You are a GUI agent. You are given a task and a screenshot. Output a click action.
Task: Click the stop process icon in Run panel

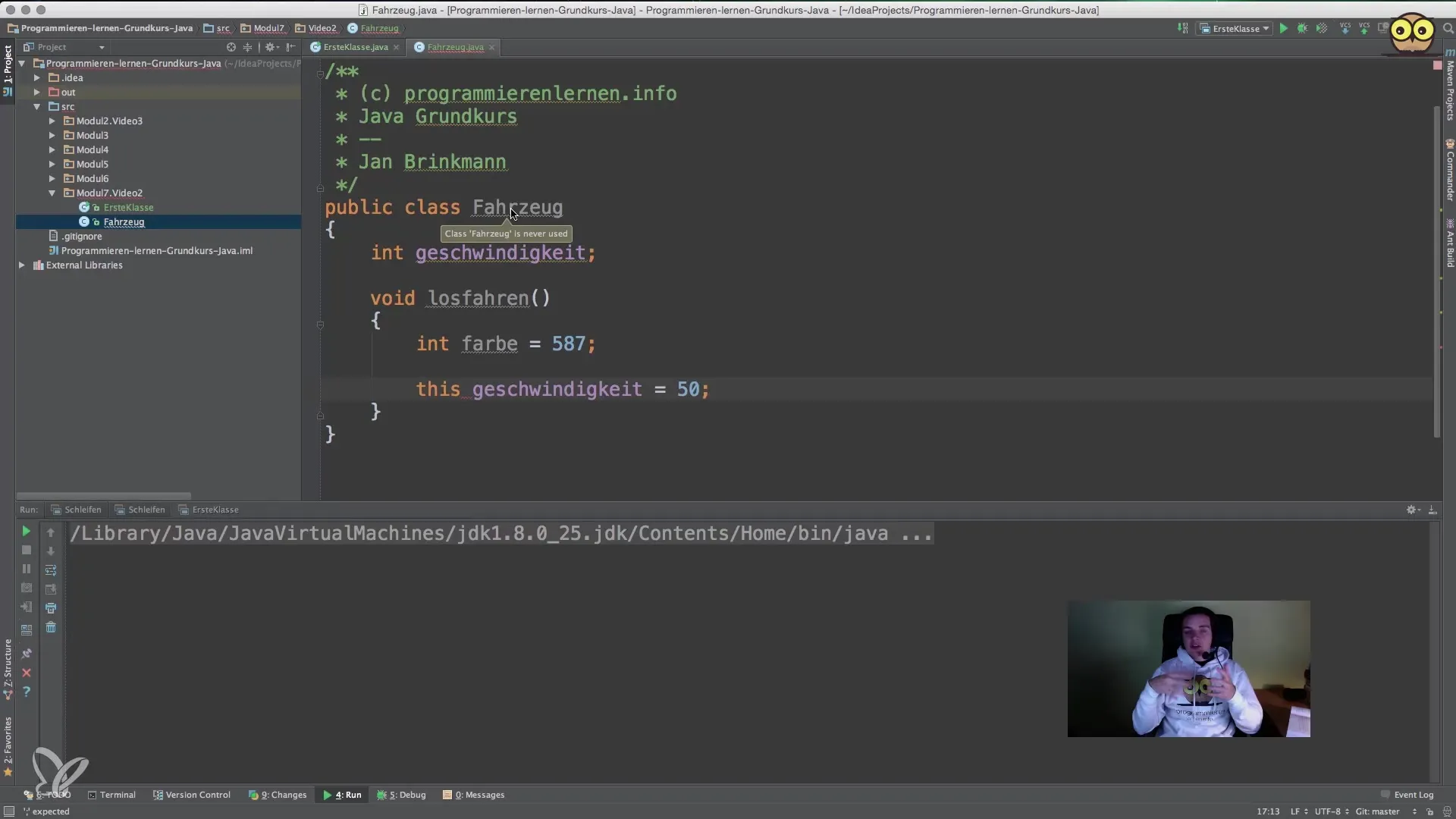pos(26,551)
